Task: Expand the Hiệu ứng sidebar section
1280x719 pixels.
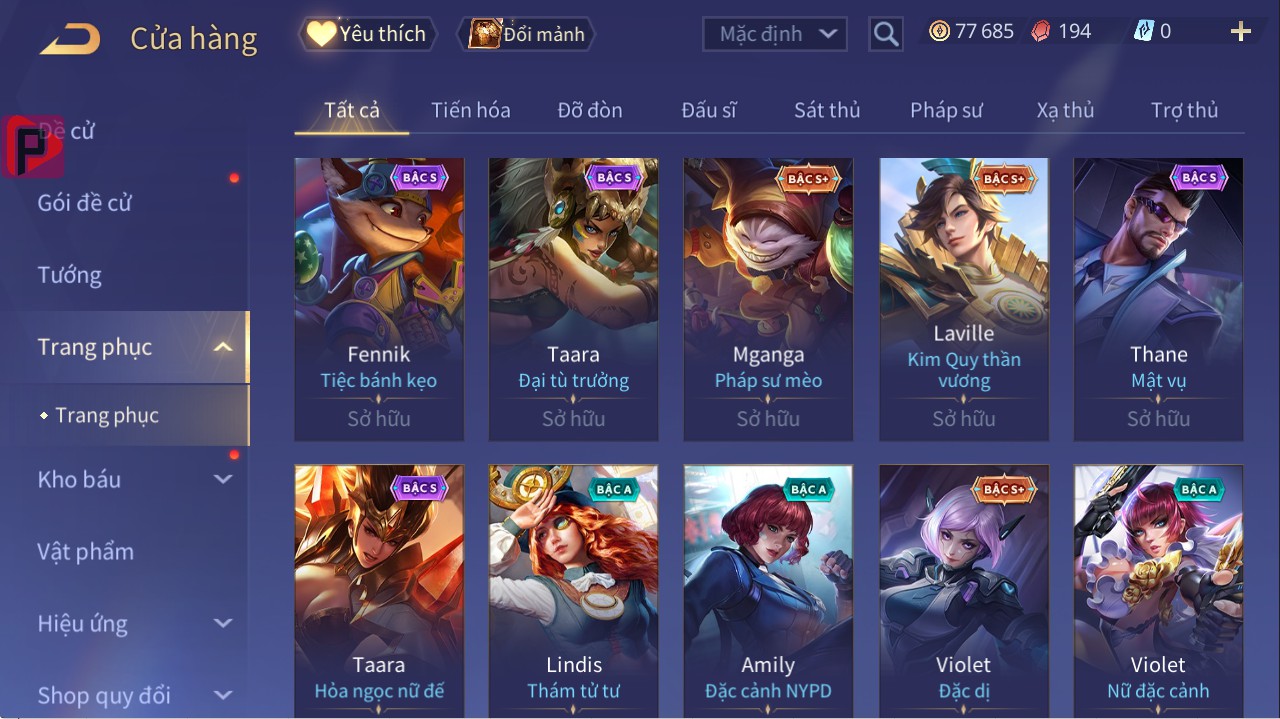Action: click(223, 623)
